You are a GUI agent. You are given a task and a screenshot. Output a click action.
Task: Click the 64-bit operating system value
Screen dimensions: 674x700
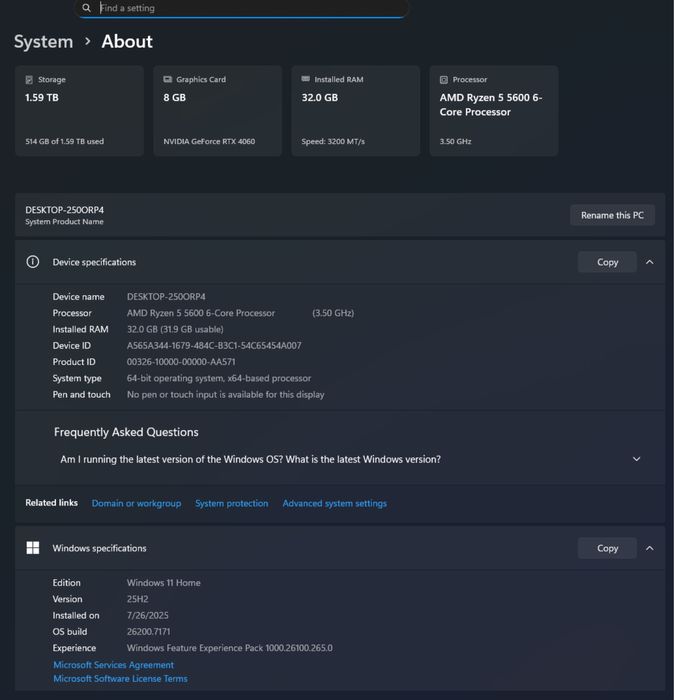(219, 378)
